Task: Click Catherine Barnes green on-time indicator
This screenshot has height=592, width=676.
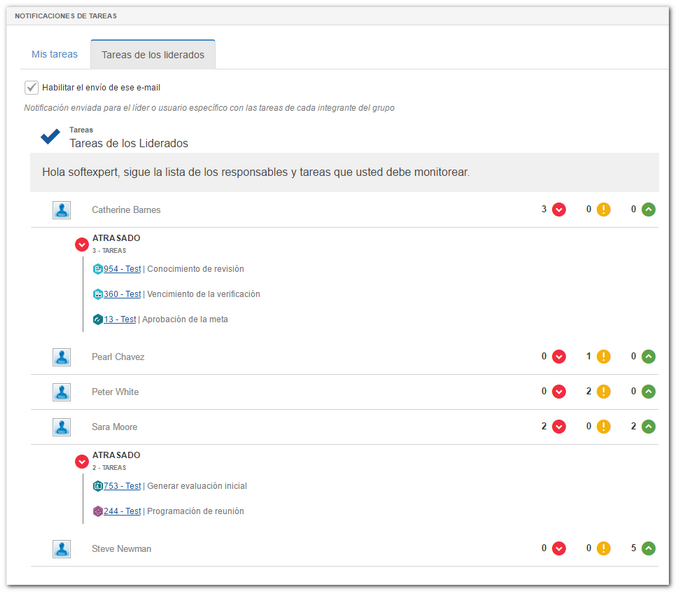Action: (648, 210)
